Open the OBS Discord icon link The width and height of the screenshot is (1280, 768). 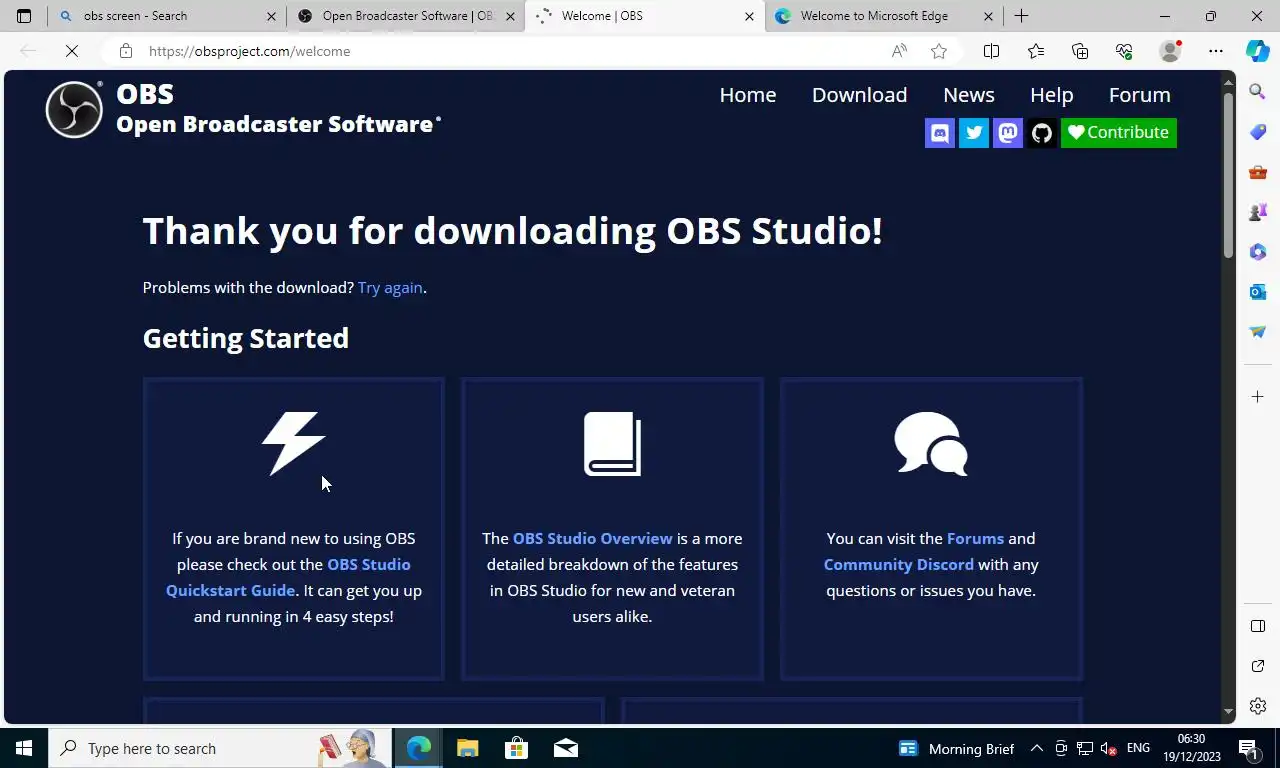click(x=940, y=133)
